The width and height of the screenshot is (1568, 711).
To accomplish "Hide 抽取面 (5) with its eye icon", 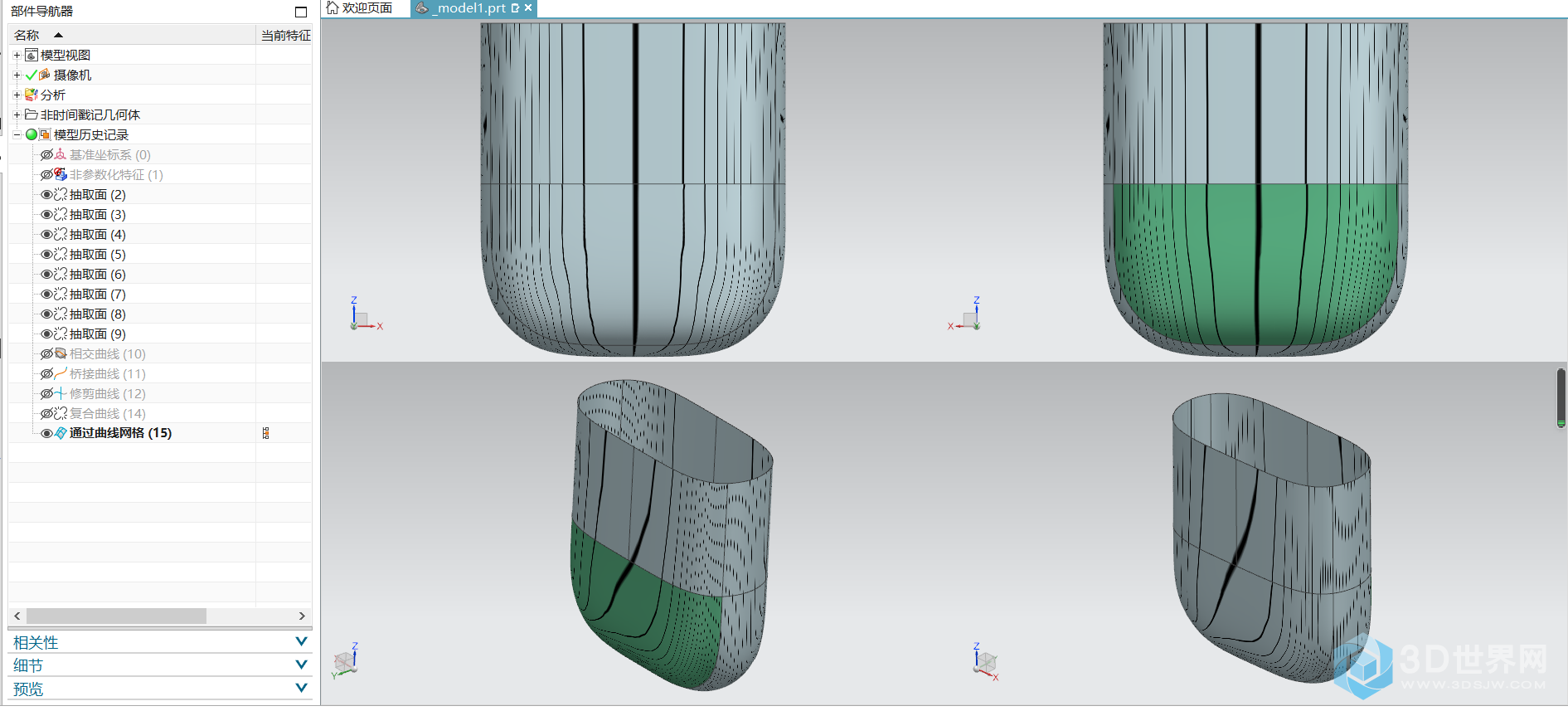I will 46,254.
